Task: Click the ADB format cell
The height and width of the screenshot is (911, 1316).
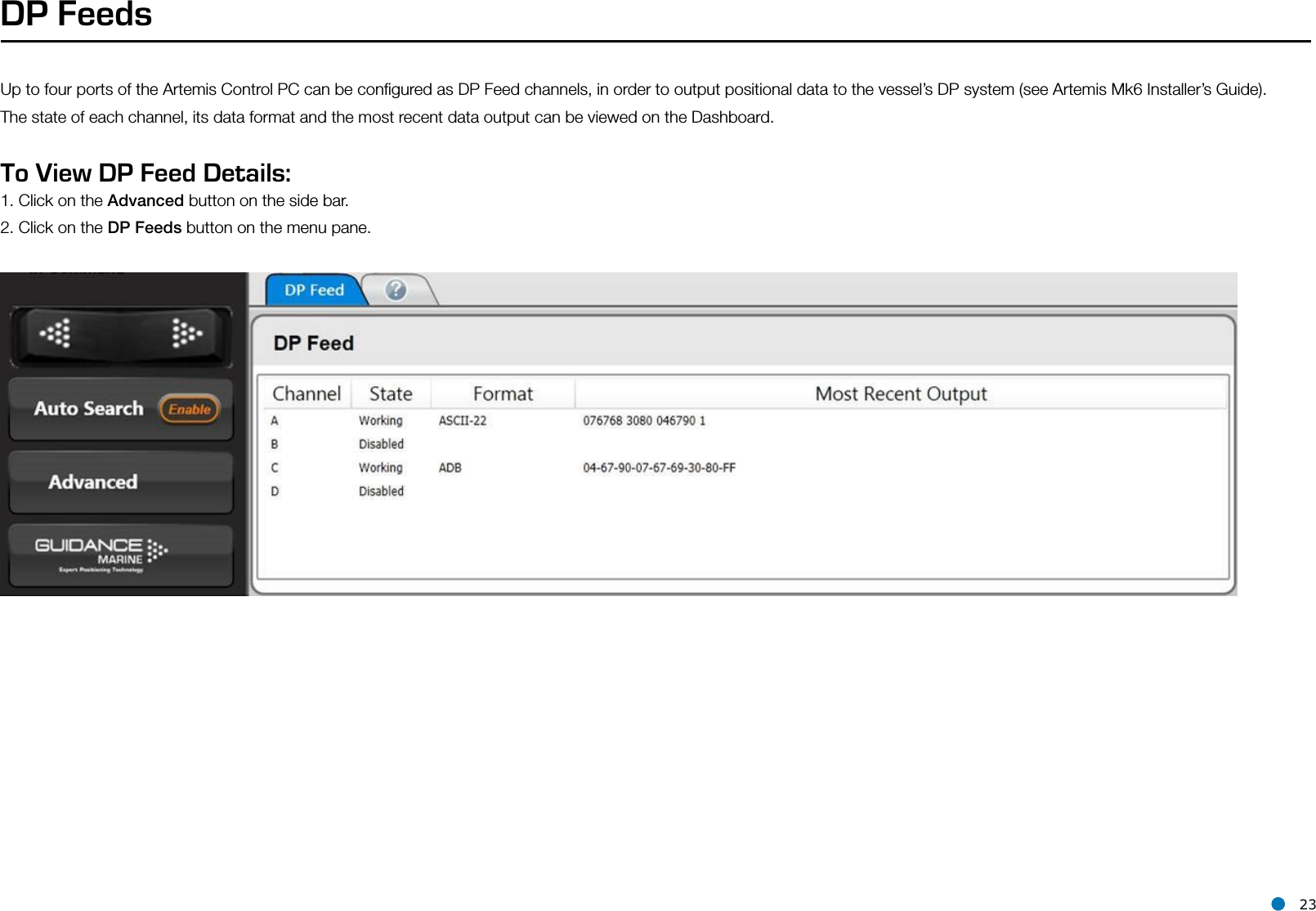Action: [x=450, y=468]
